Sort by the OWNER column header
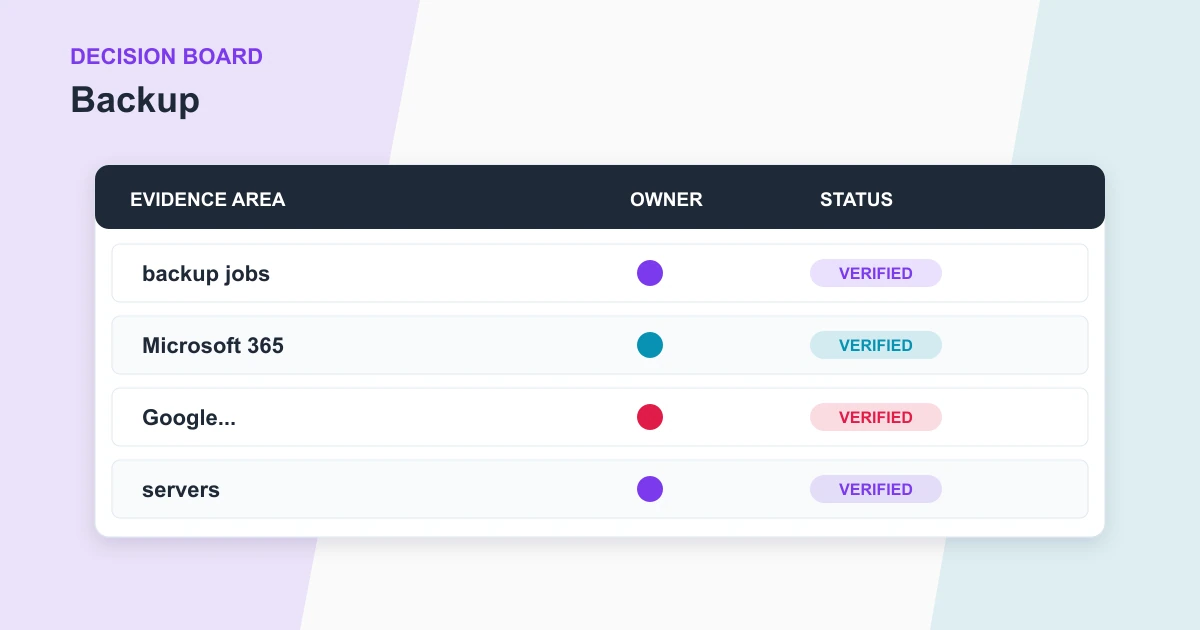This screenshot has width=1200, height=630. (x=666, y=199)
